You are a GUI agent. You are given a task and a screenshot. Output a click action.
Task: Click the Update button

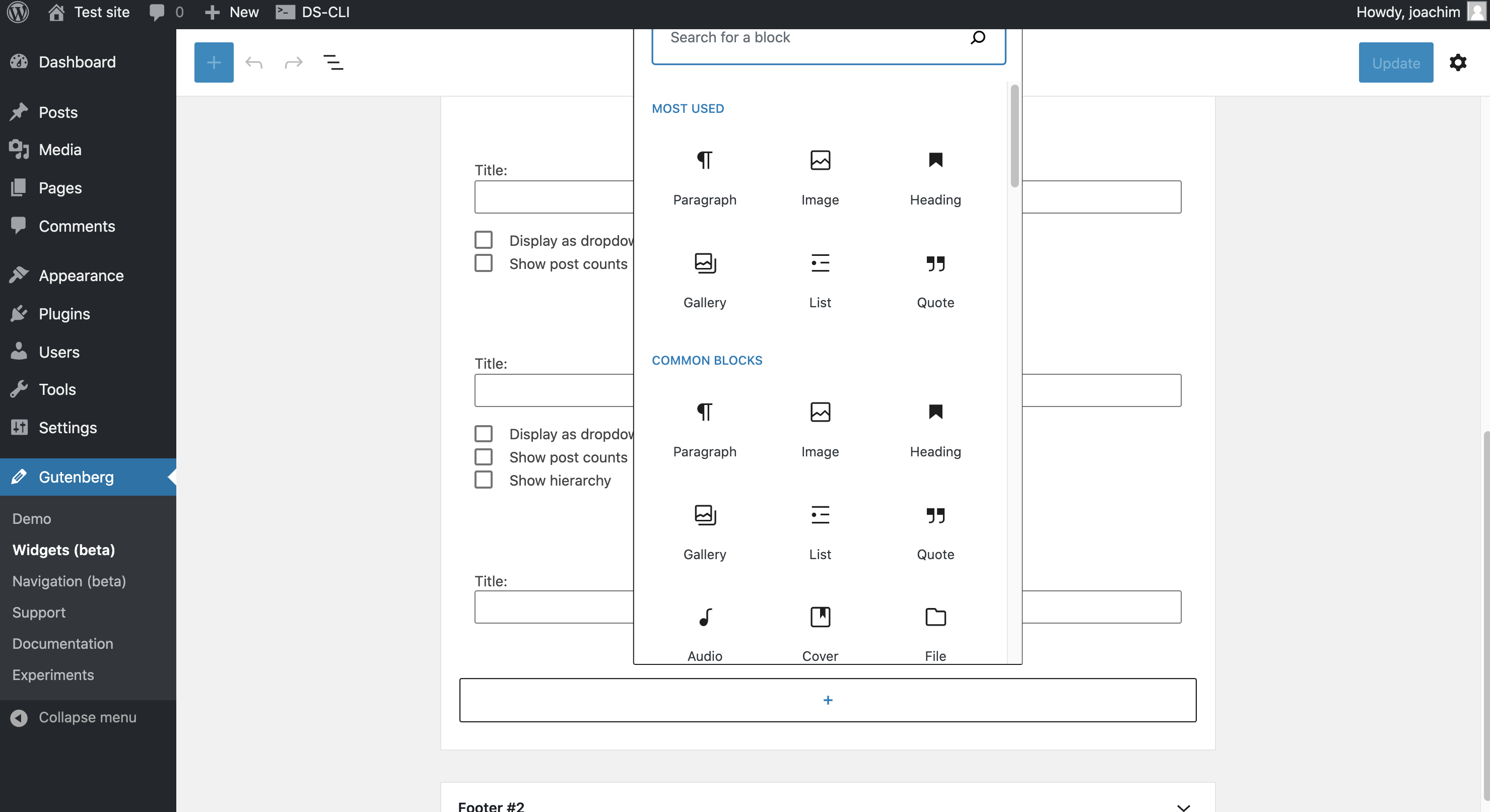pos(1395,62)
